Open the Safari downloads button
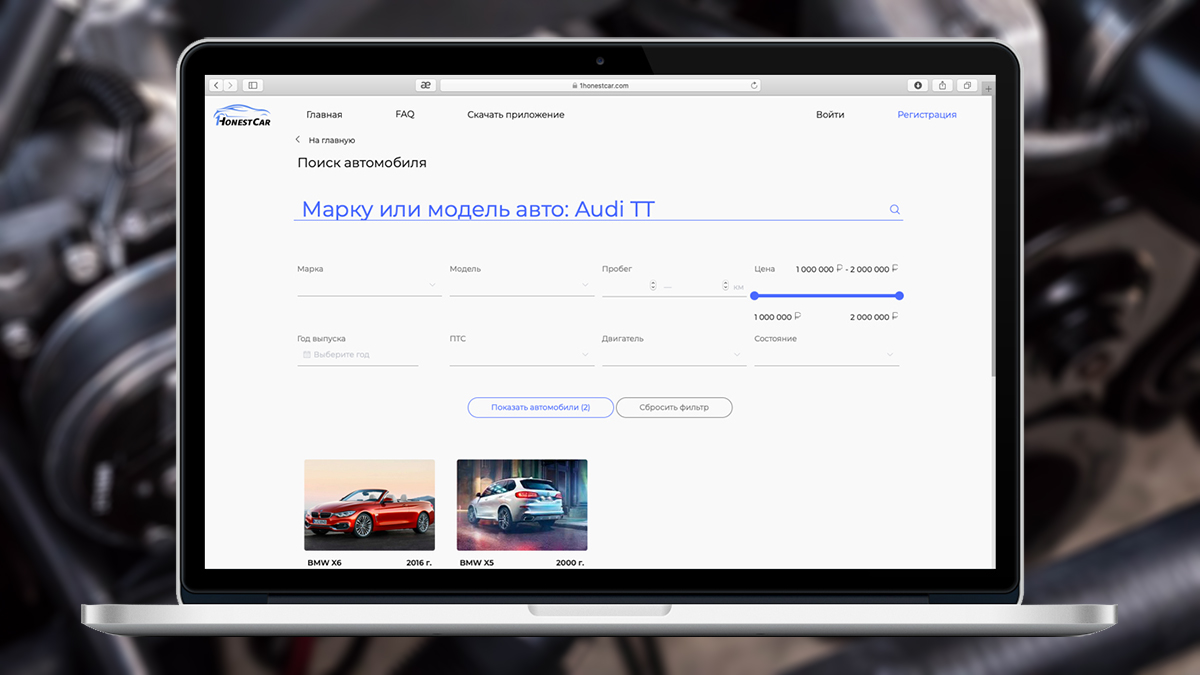The width and height of the screenshot is (1200, 675). coord(918,86)
